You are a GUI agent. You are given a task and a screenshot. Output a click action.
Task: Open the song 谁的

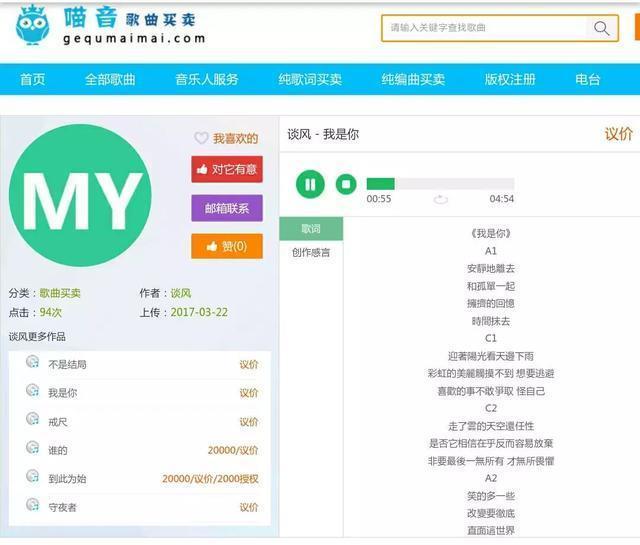click(58, 450)
